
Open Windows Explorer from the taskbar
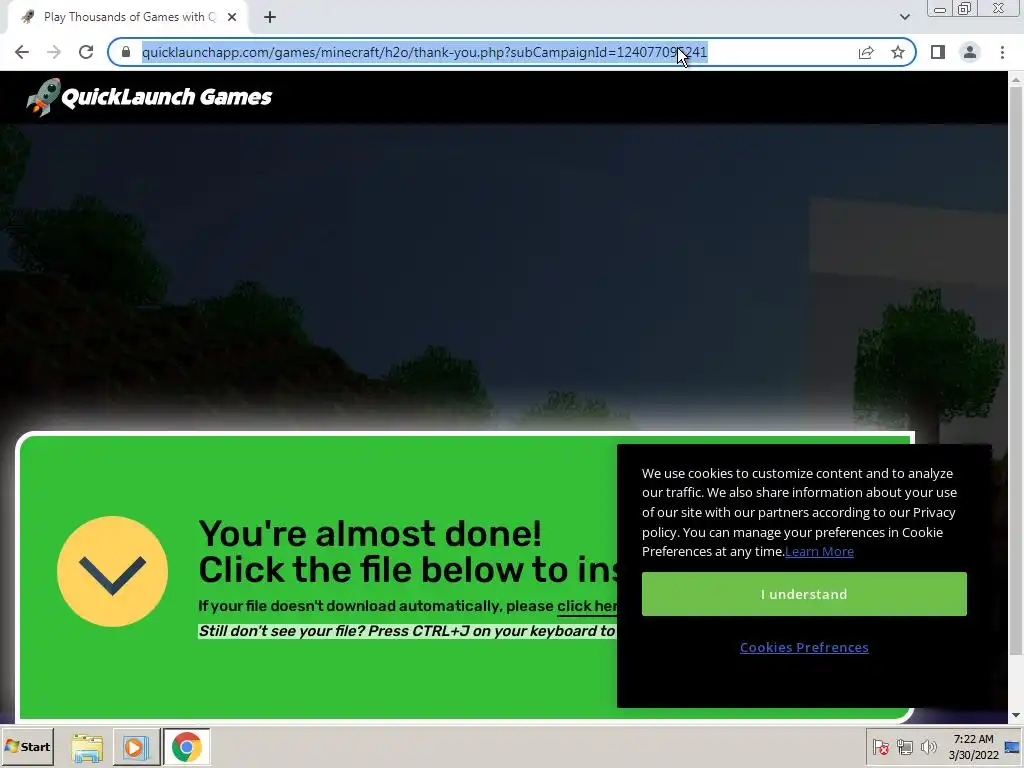point(87,747)
